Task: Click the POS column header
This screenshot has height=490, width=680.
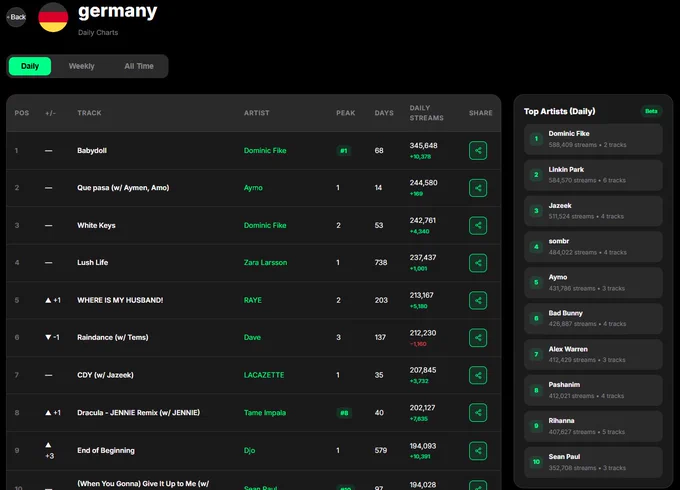Action: (22, 113)
